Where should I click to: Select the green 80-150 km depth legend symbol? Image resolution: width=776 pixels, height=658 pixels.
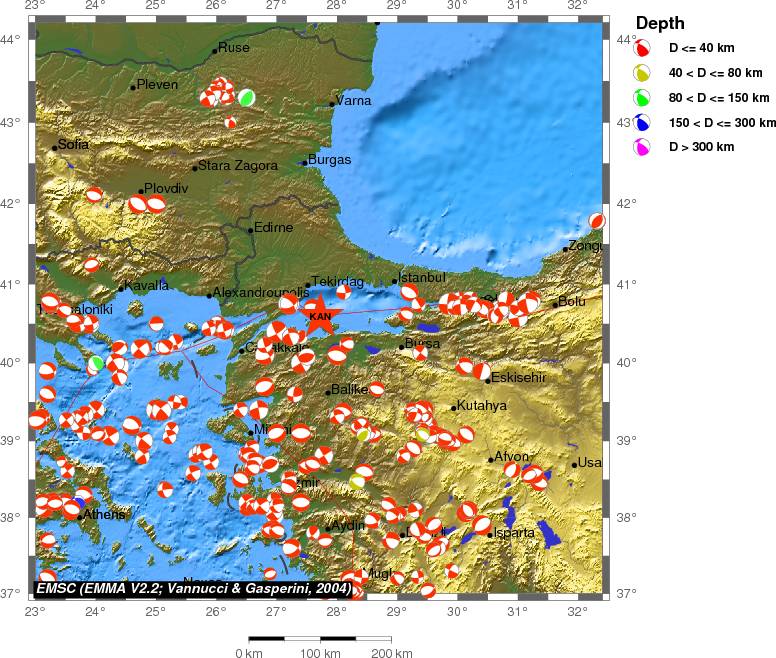(x=643, y=97)
